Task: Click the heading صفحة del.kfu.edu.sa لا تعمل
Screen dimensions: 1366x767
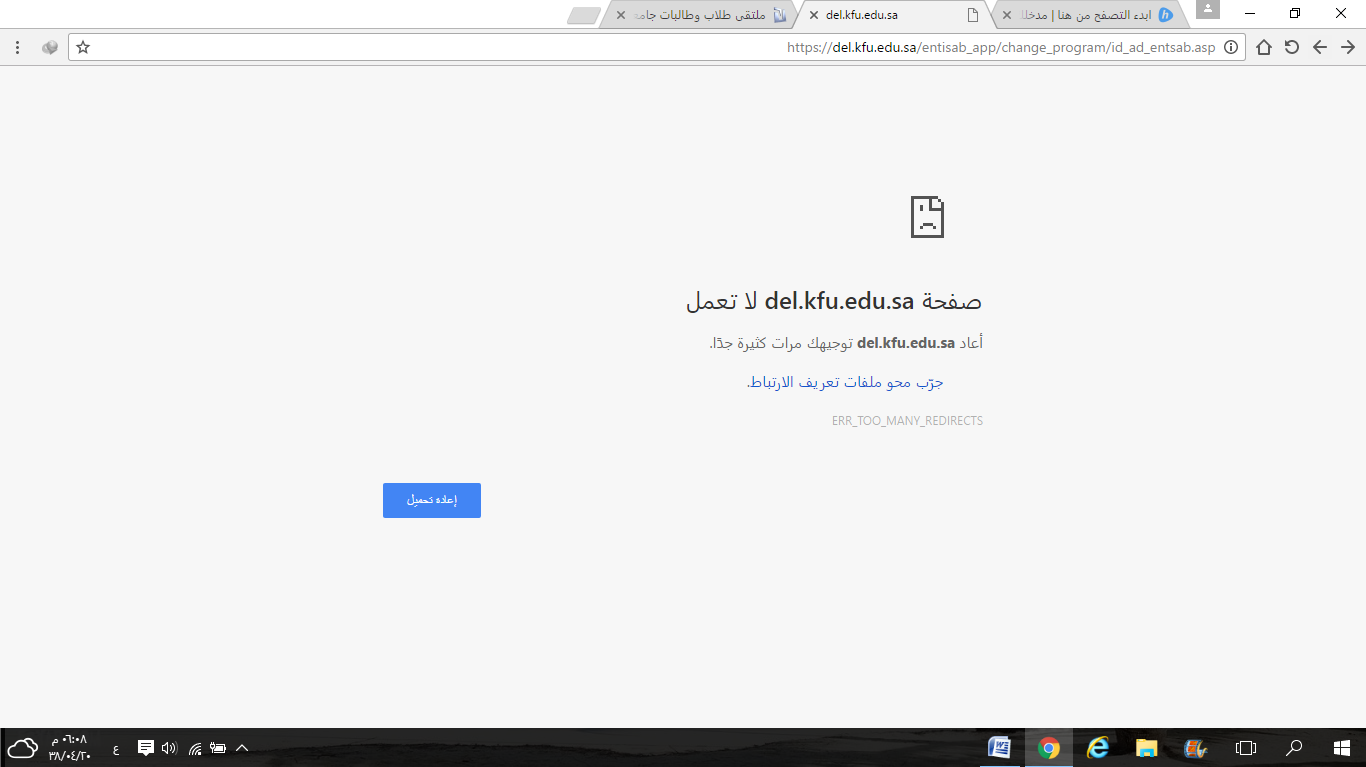Action: (x=834, y=301)
